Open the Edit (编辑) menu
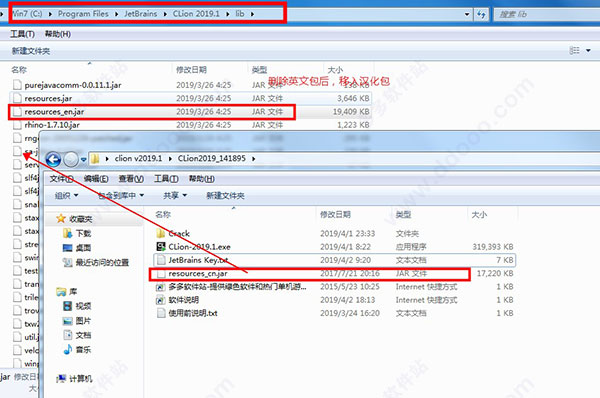The height and width of the screenshot is (398, 600). pyautogui.click(x=96, y=179)
